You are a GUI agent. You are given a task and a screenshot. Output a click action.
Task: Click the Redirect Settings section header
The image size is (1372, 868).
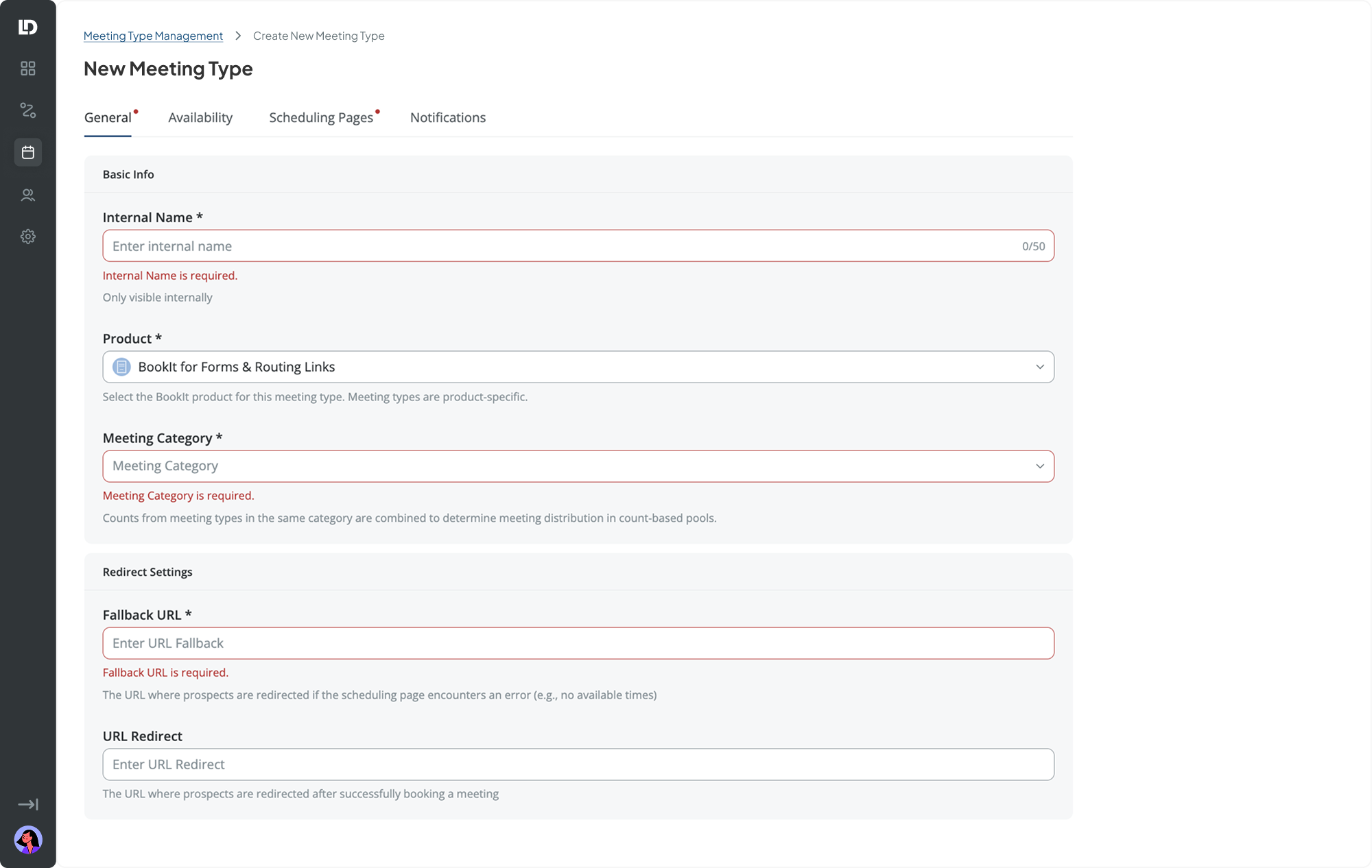(x=147, y=572)
